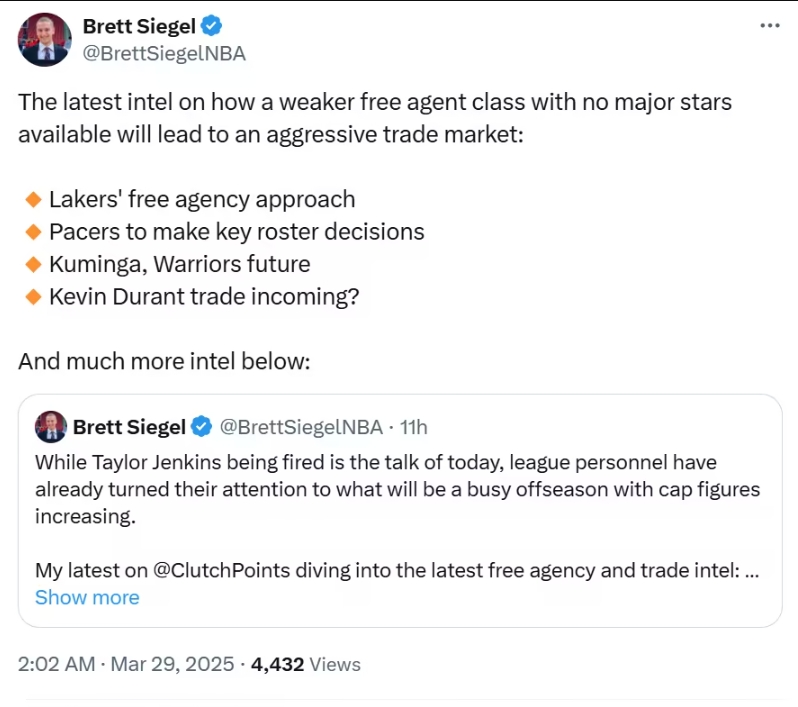Click the @BrettSiegelNBA handle in the quoted tweet
798x707 pixels.
pos(300,427)
